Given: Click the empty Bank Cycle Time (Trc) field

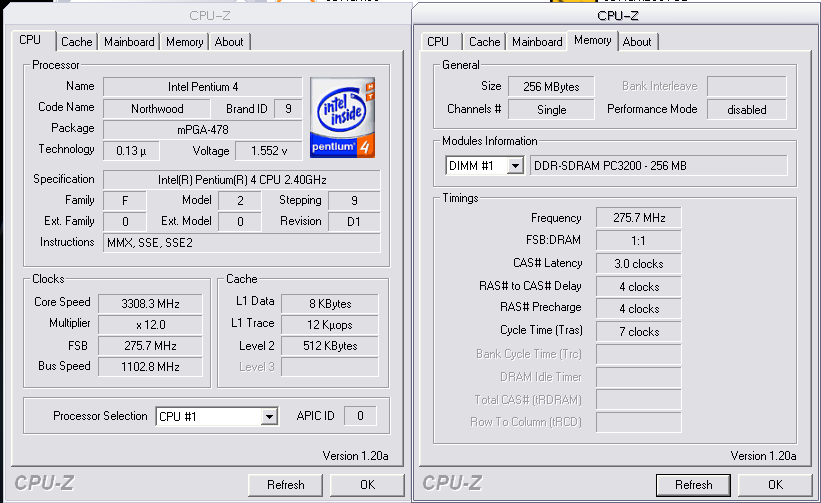Looking at the screenshot, I should click(x=639, y=354).
